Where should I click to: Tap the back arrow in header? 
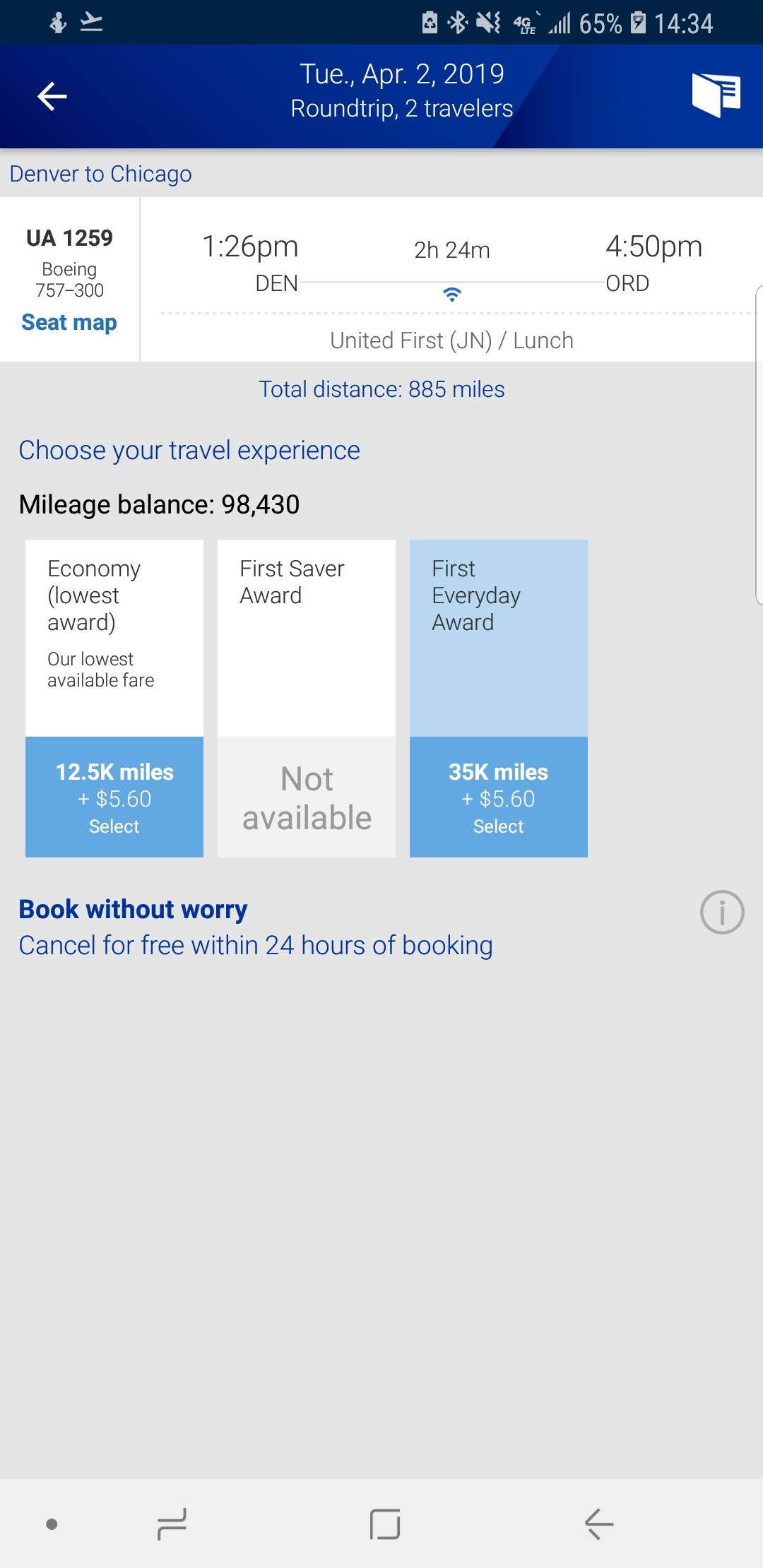[x=52, y=96]
